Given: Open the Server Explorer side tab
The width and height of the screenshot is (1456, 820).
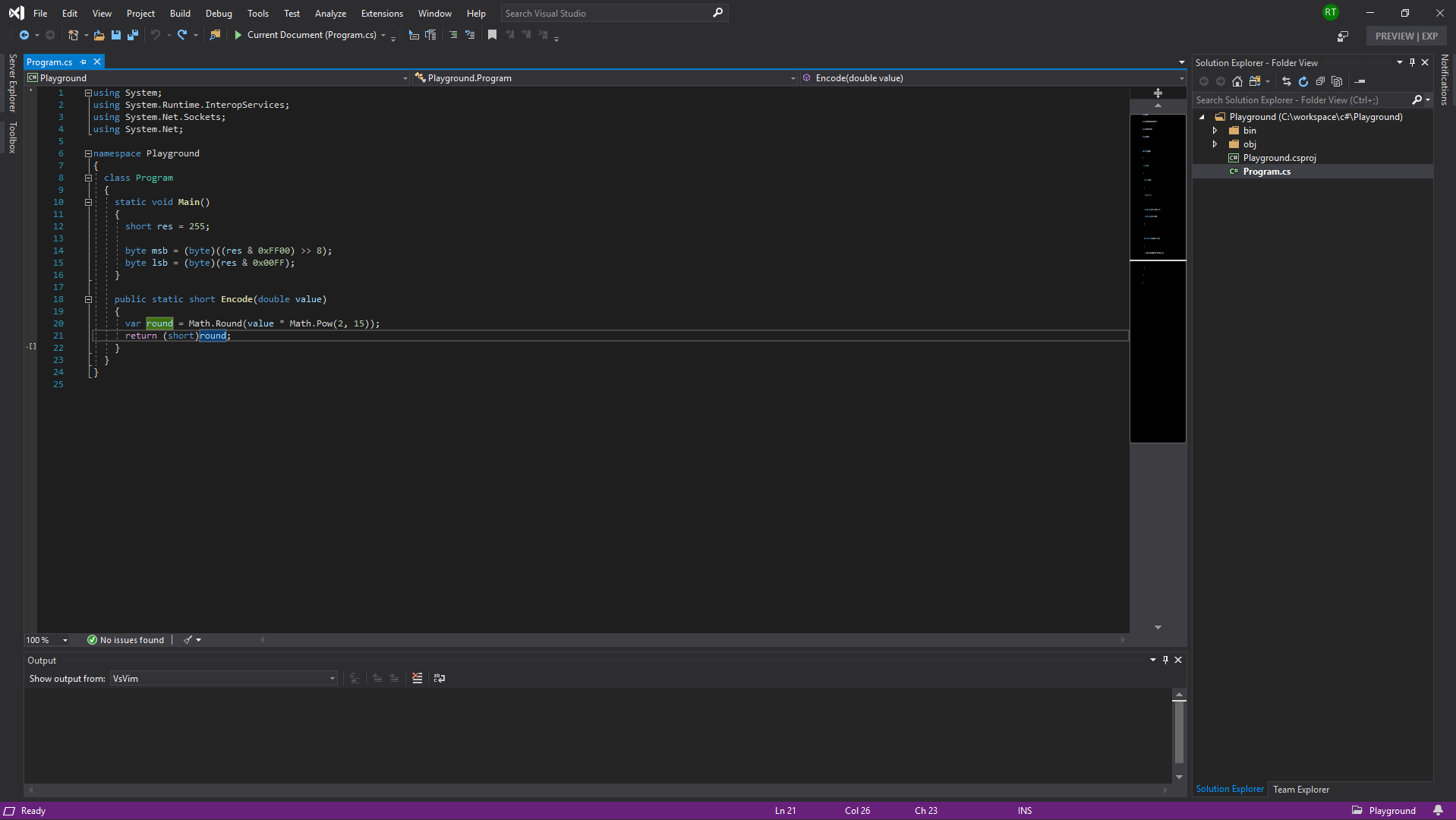Looking at the screenshot, I should (12, 84).
